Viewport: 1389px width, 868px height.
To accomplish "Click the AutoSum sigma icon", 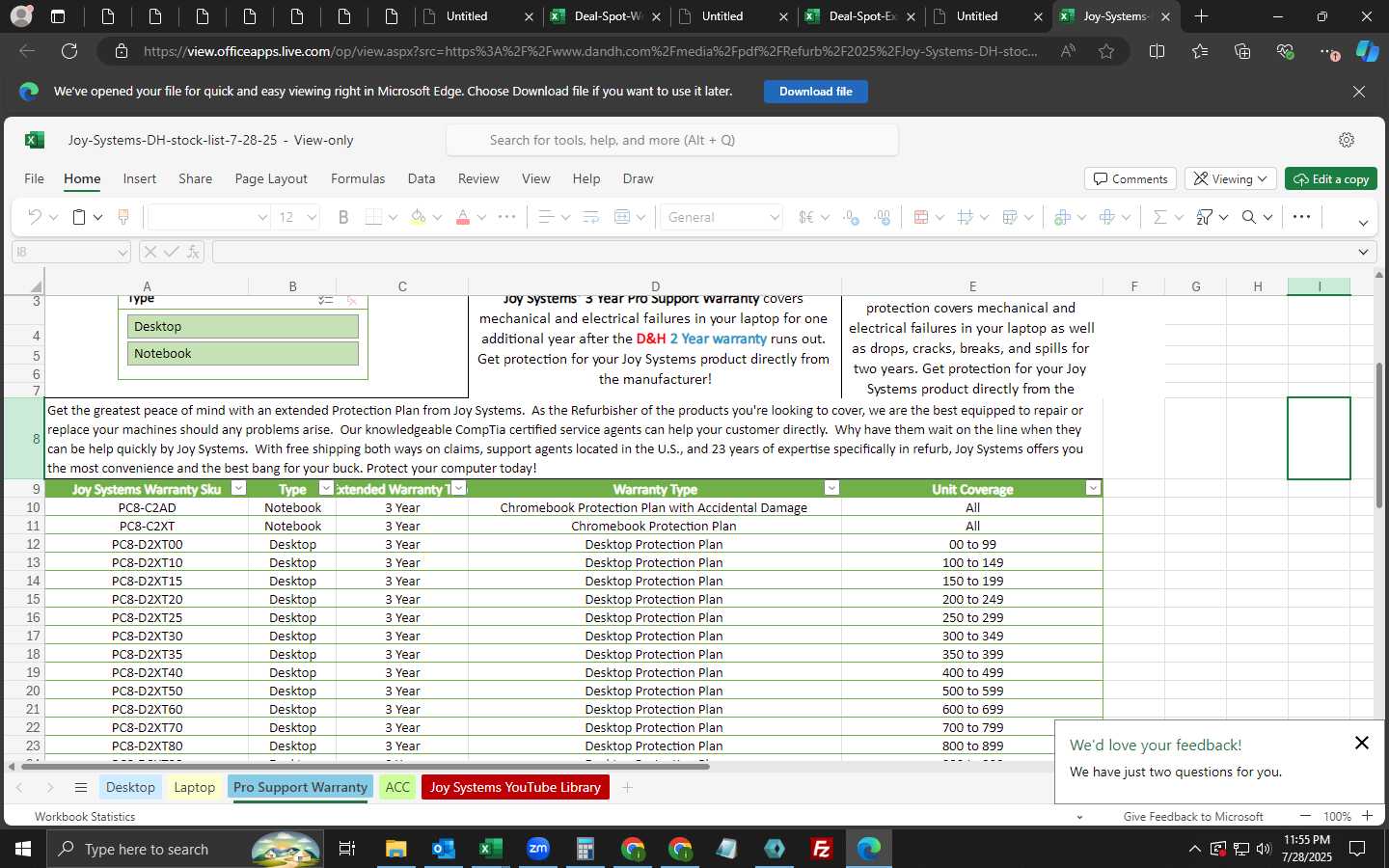I will (x=1160, y=217).
